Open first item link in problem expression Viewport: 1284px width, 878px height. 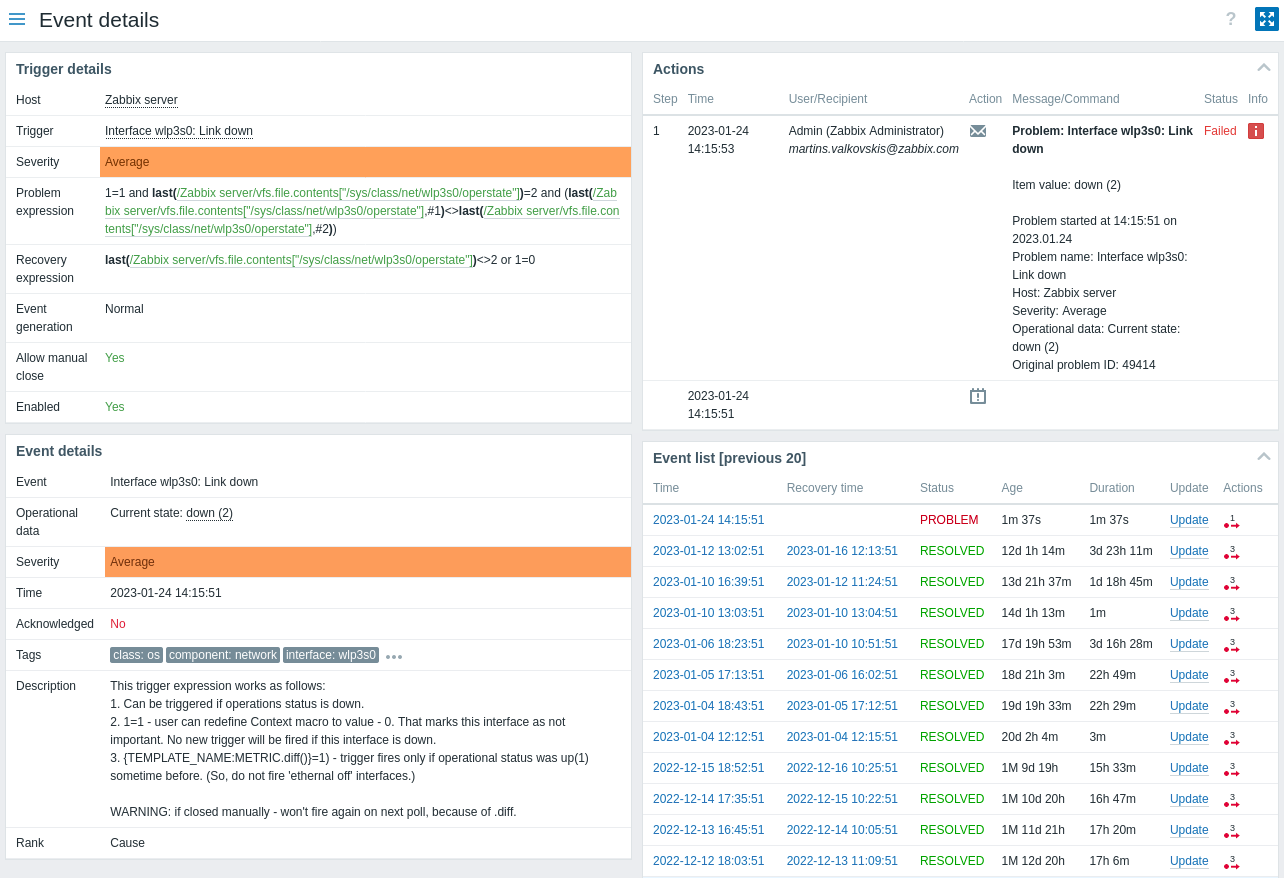tap(349, 193)
